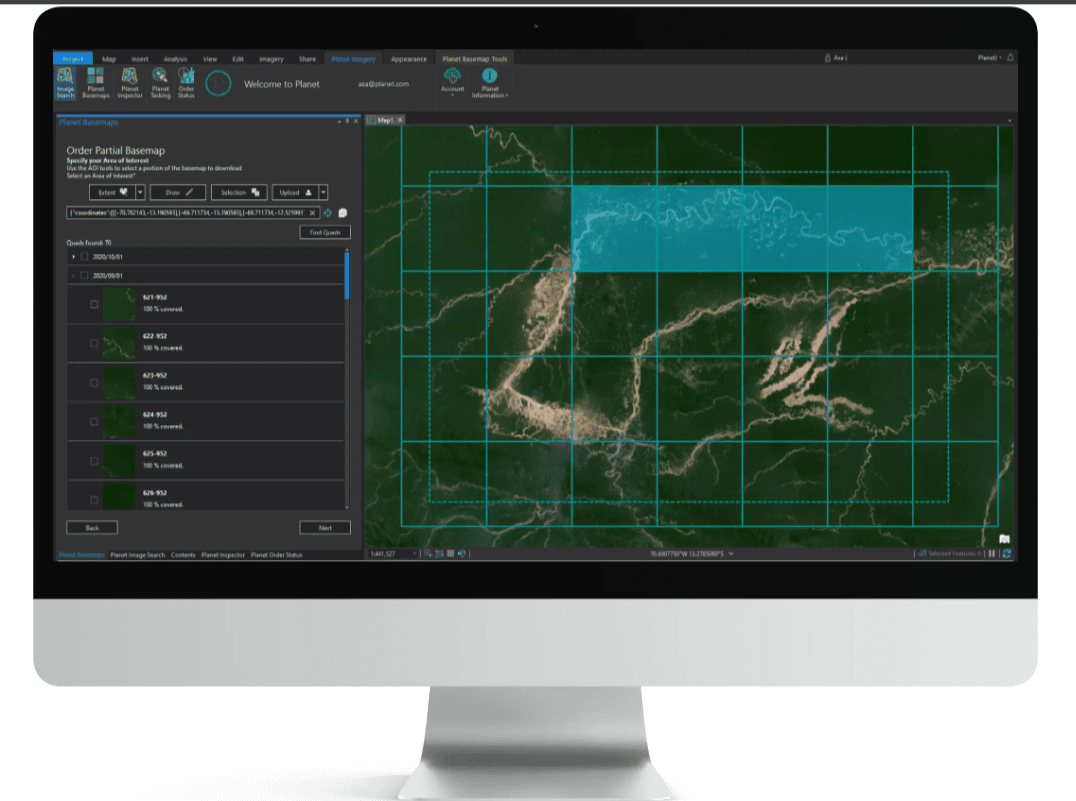Screen dimensions: 1076x801
Task: Check the 2020/09/01 date group checkbox
Action: pyautogui.click(x=84, y=275)
